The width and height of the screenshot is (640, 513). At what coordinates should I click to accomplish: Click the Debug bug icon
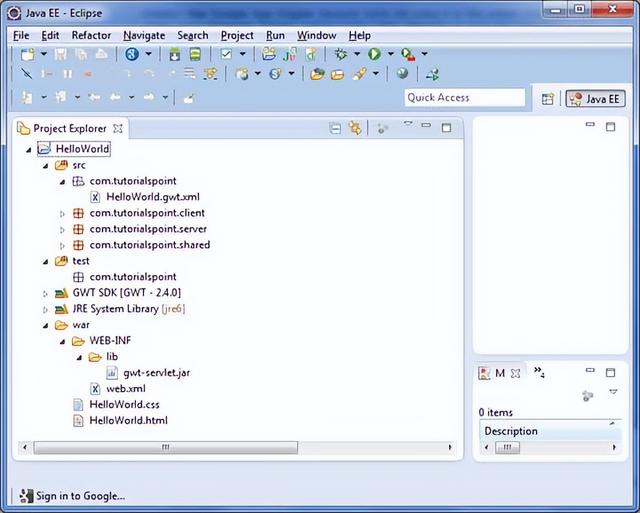pos(340,54)
